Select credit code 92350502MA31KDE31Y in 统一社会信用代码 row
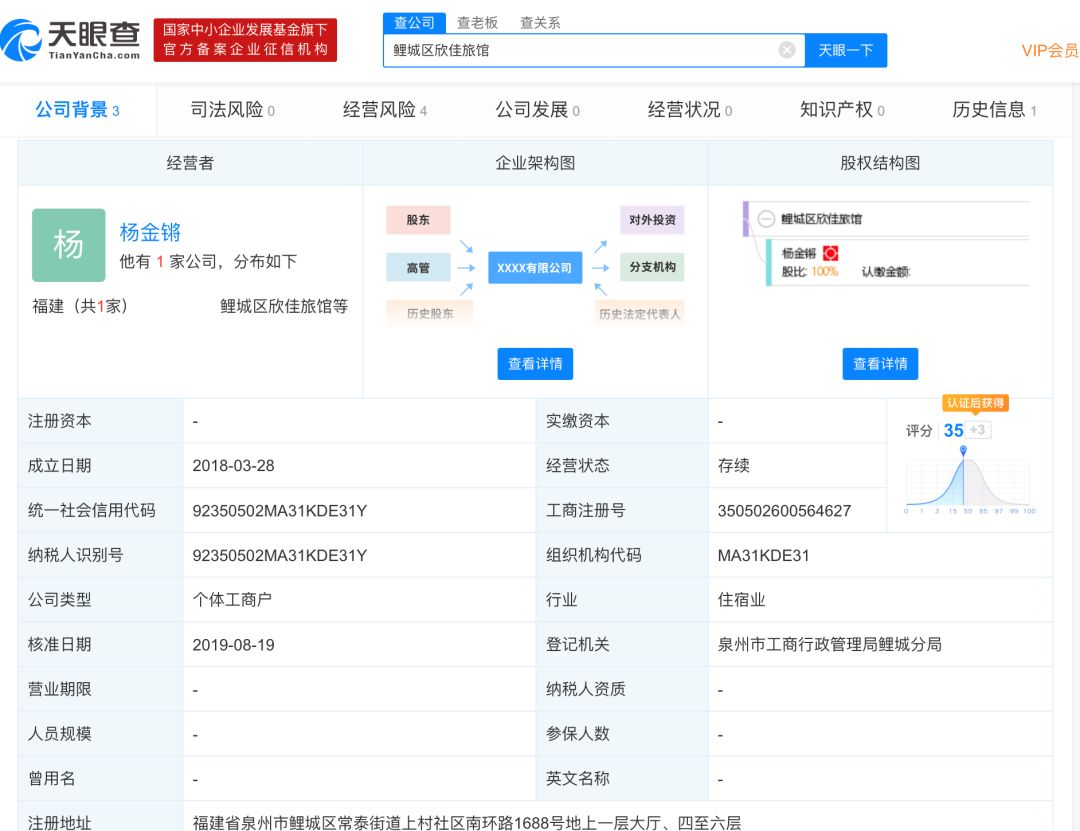 coord(280,511)
